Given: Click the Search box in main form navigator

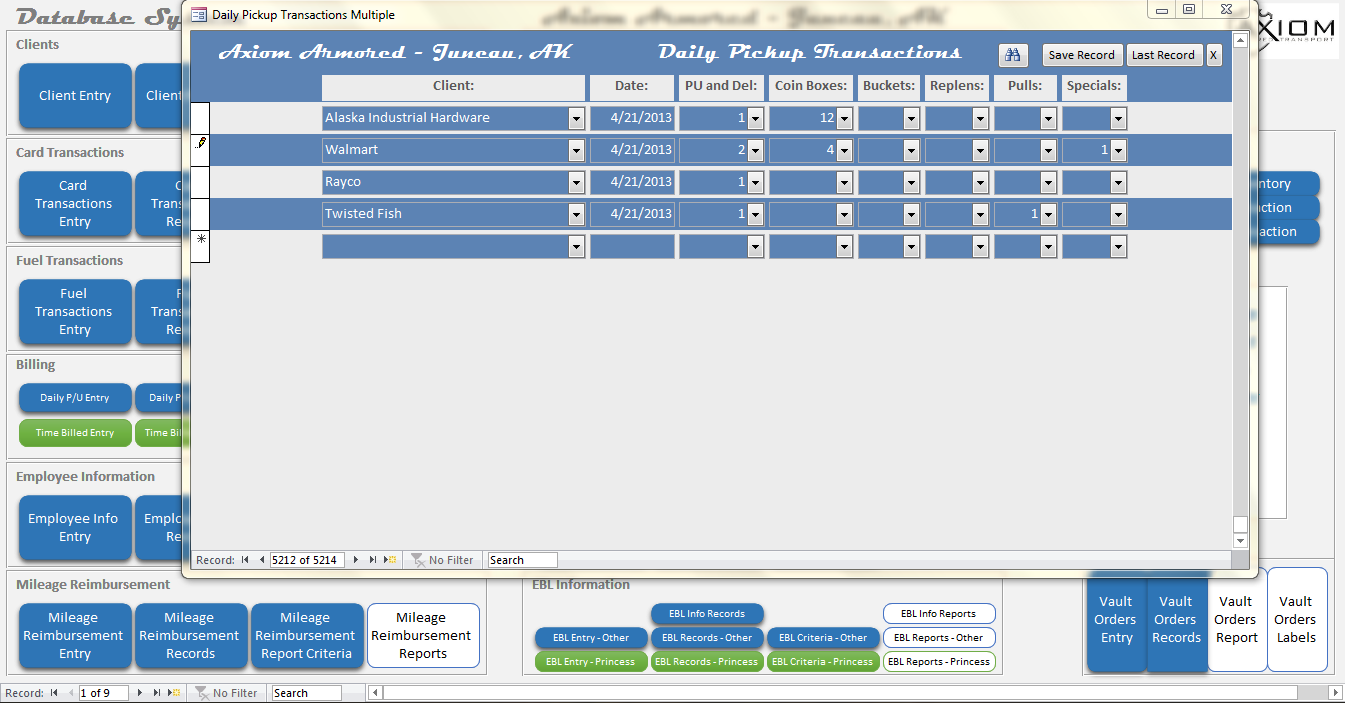Looking at the screenshot, I should (306, 693).
